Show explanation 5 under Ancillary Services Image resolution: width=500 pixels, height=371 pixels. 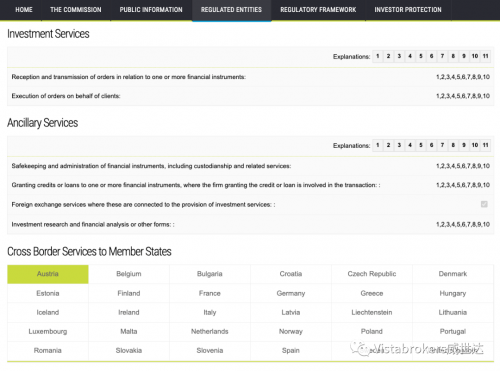[x=421, y=145]
